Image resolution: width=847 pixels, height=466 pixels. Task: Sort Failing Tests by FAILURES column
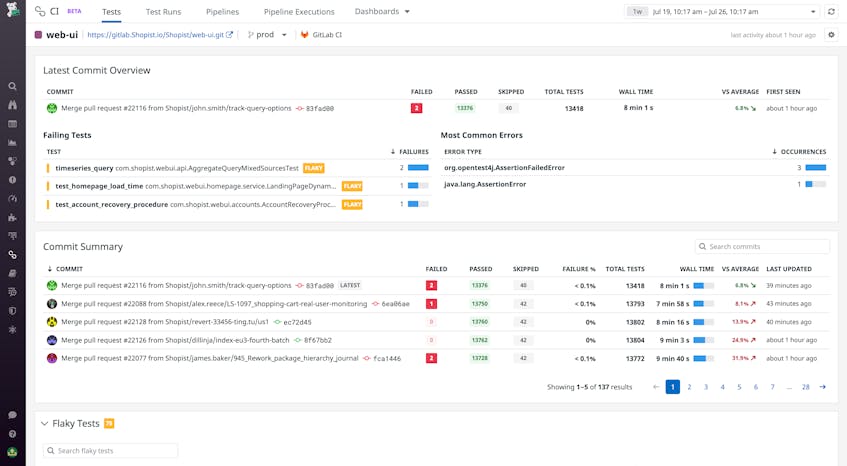tap(409, 152)
